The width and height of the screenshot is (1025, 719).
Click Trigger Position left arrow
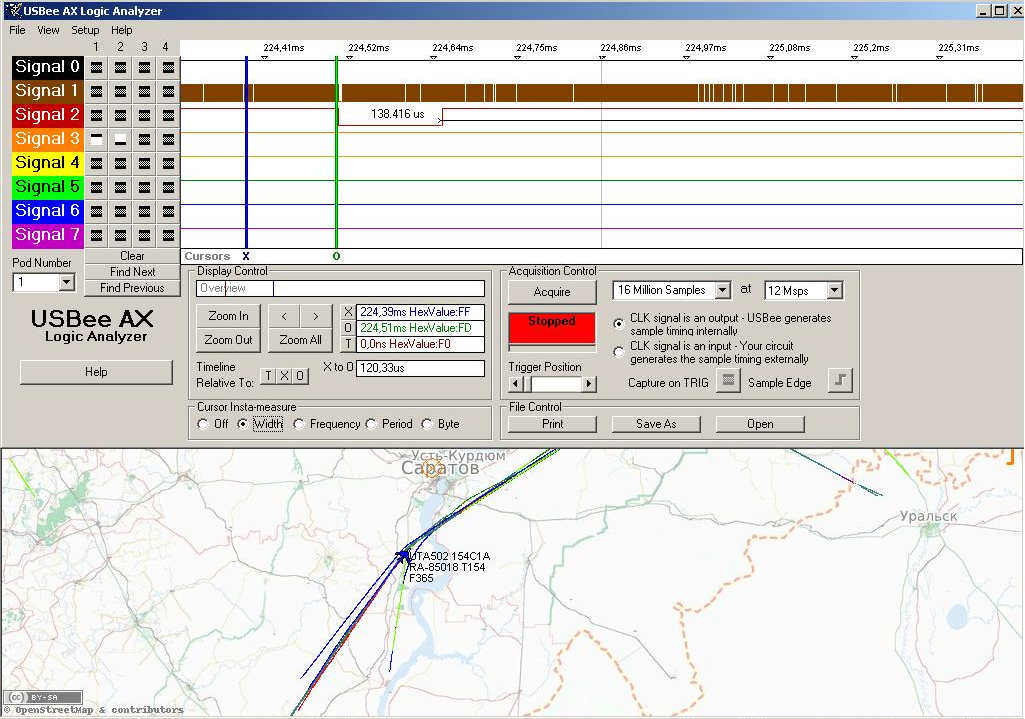[x=516, y=384]
